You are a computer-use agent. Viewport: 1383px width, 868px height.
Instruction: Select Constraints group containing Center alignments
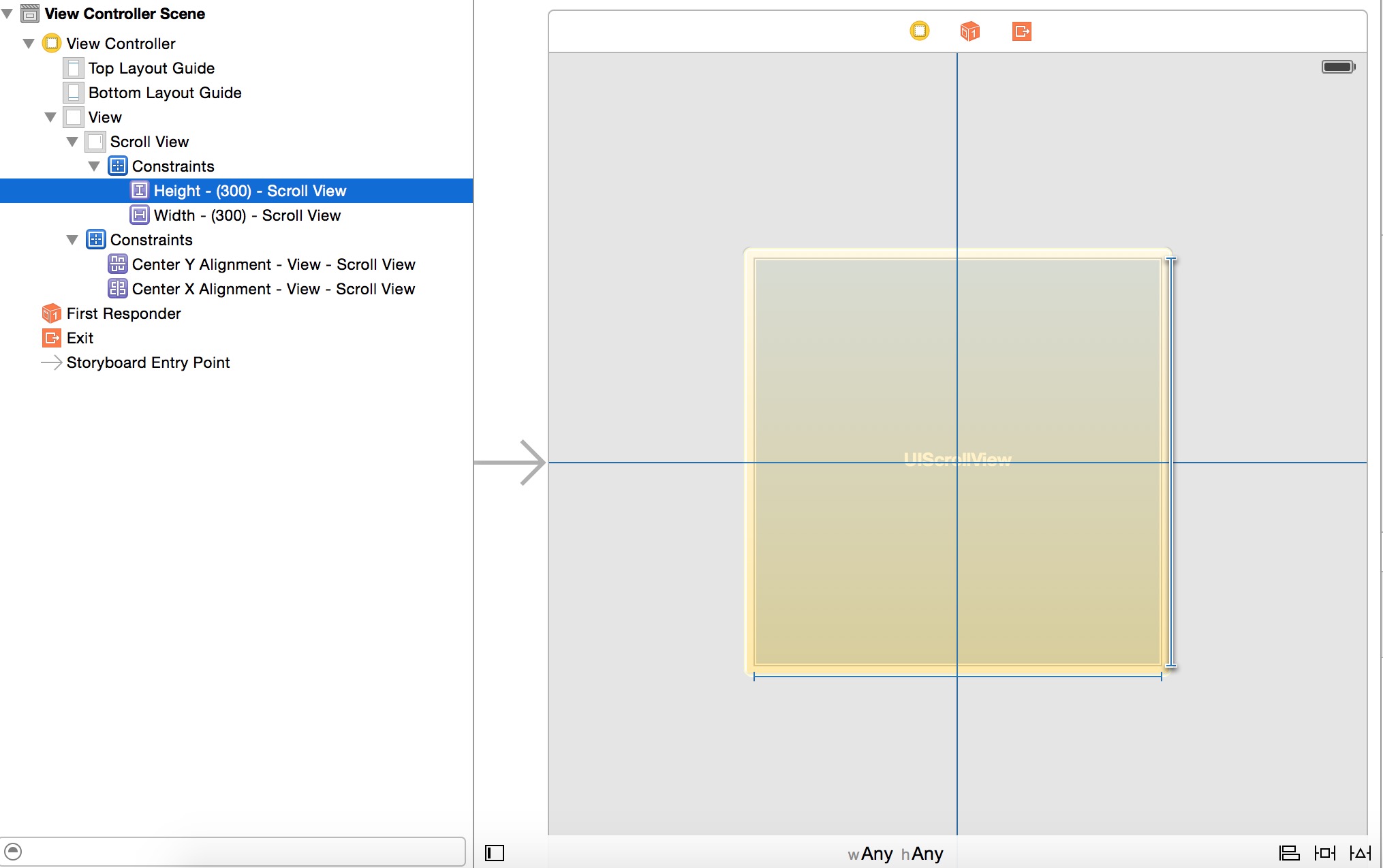coord(236,240)
